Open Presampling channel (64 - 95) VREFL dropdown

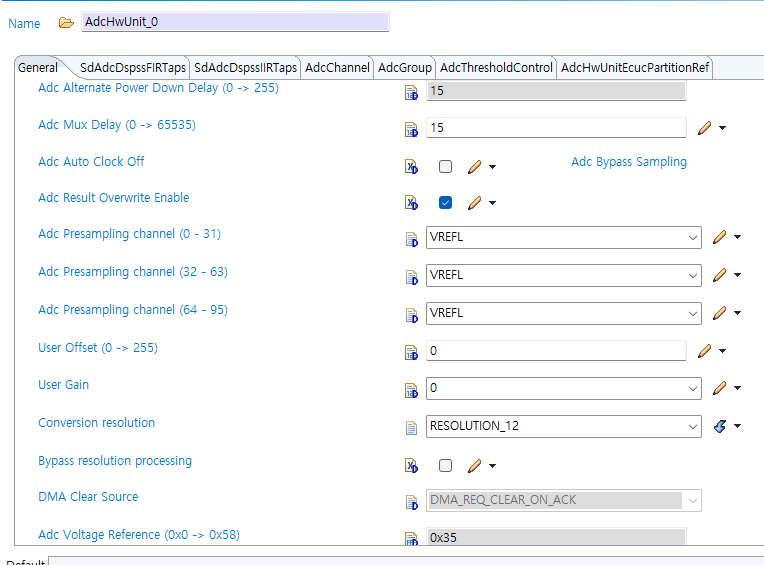click(692, 314)
